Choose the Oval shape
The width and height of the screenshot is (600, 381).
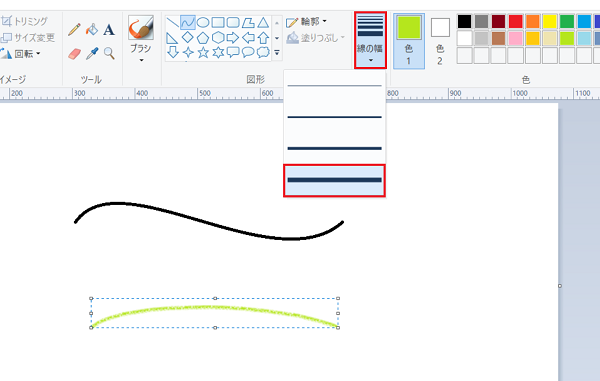(203, 23)
